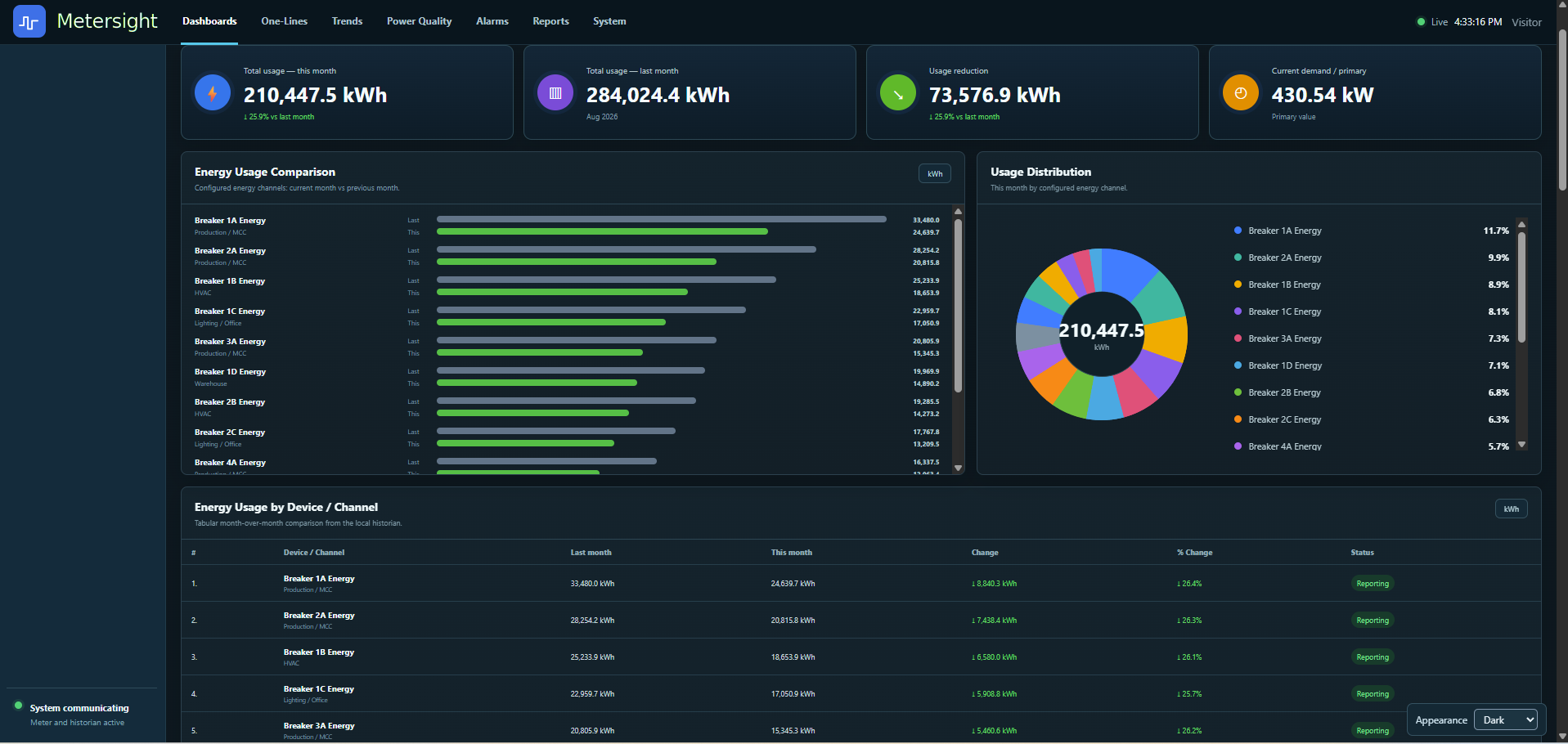Click Reporting status badge for Breaker 1C Energy
Viewport: 1568px width, 744px height.
tap(1373, 694)
